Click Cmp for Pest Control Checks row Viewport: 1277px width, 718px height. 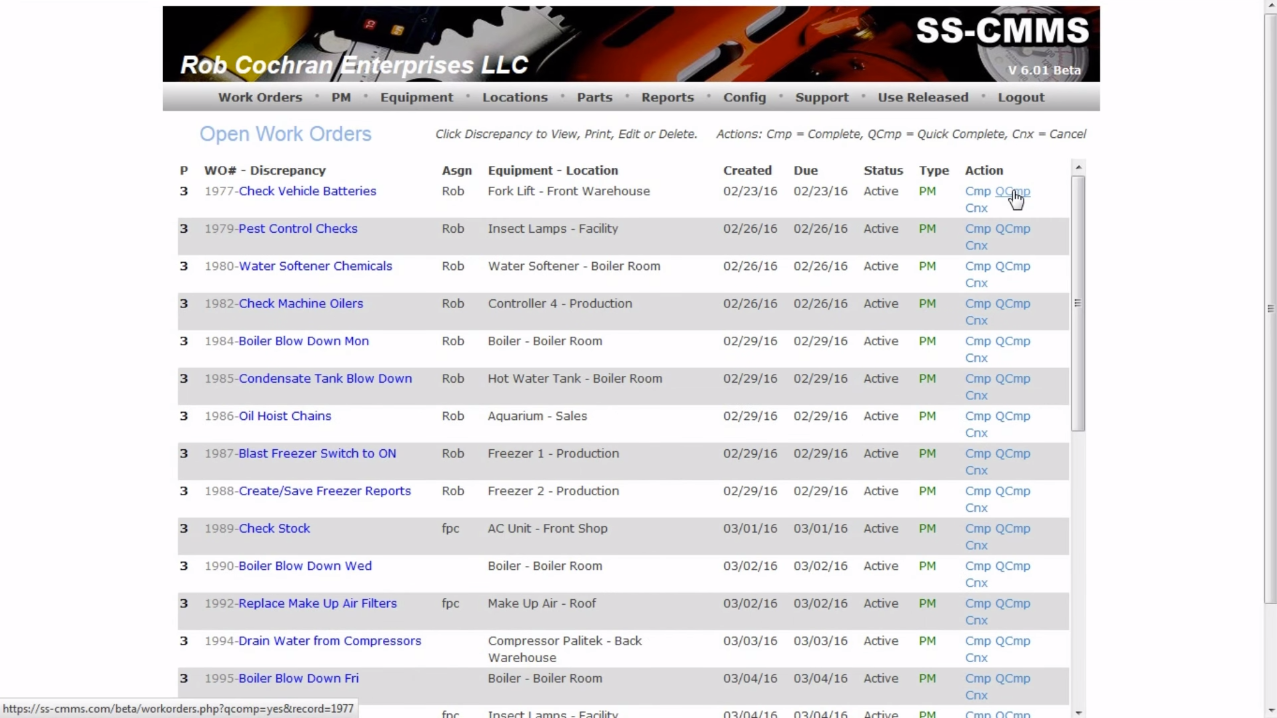coord(978,228)
